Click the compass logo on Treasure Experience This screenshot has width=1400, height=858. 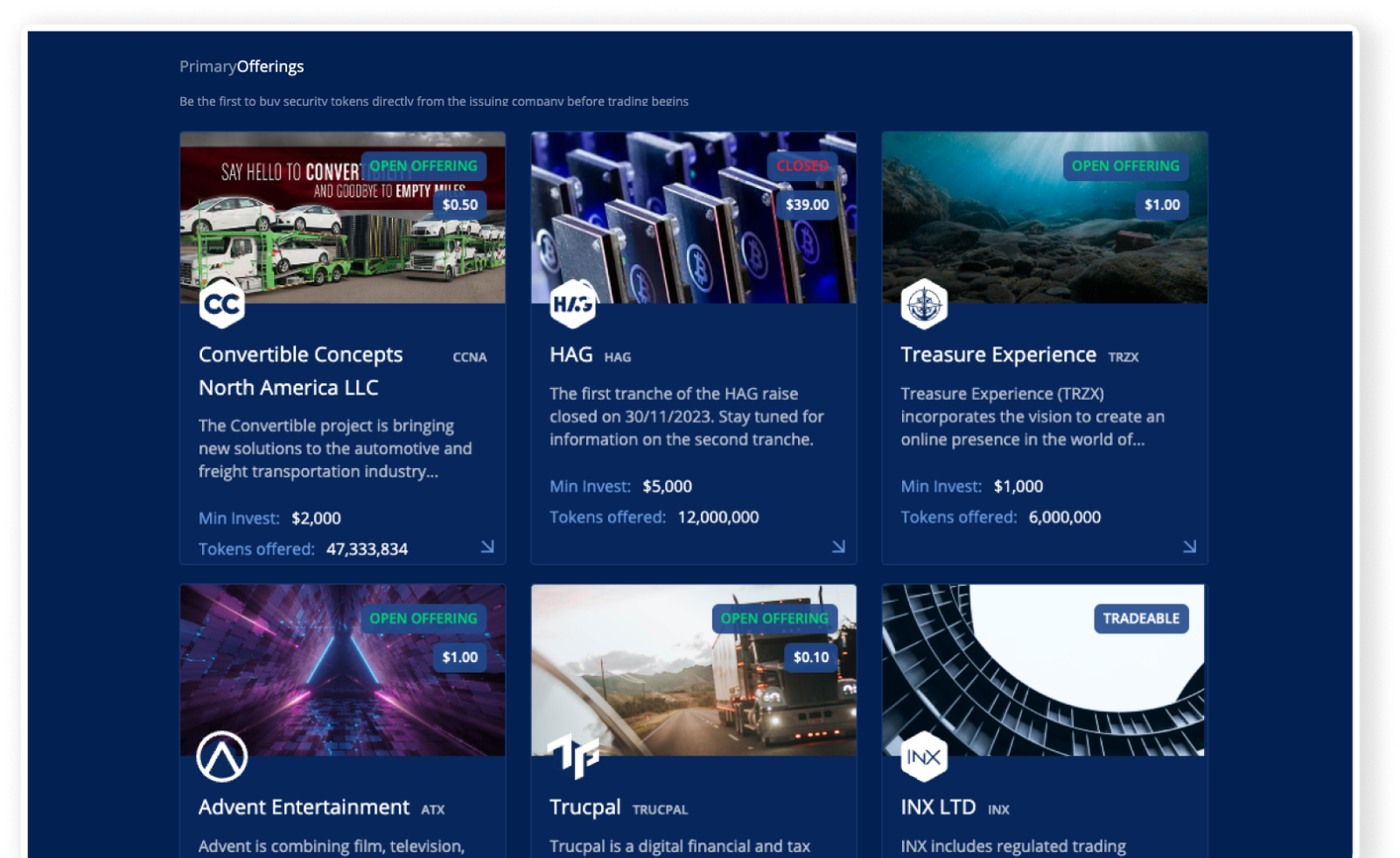(927, 303)
